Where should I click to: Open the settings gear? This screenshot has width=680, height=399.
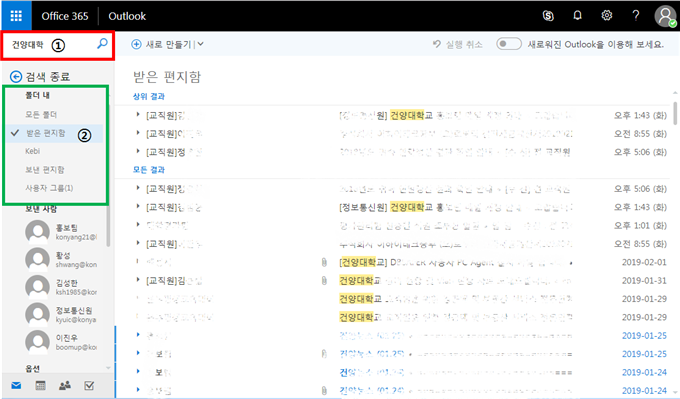(x=606, y=16)
